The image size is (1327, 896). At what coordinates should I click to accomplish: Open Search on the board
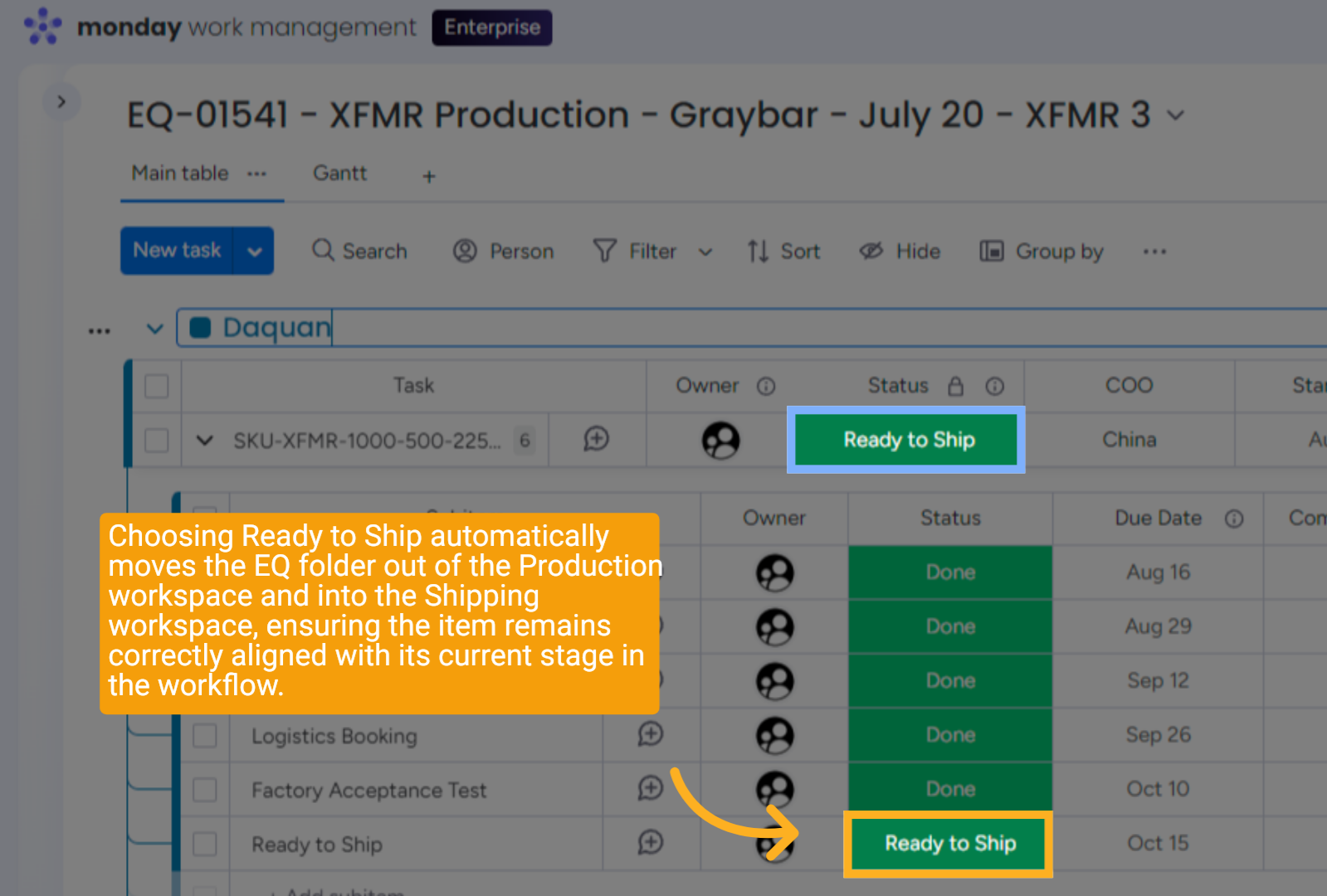[359, 251]
